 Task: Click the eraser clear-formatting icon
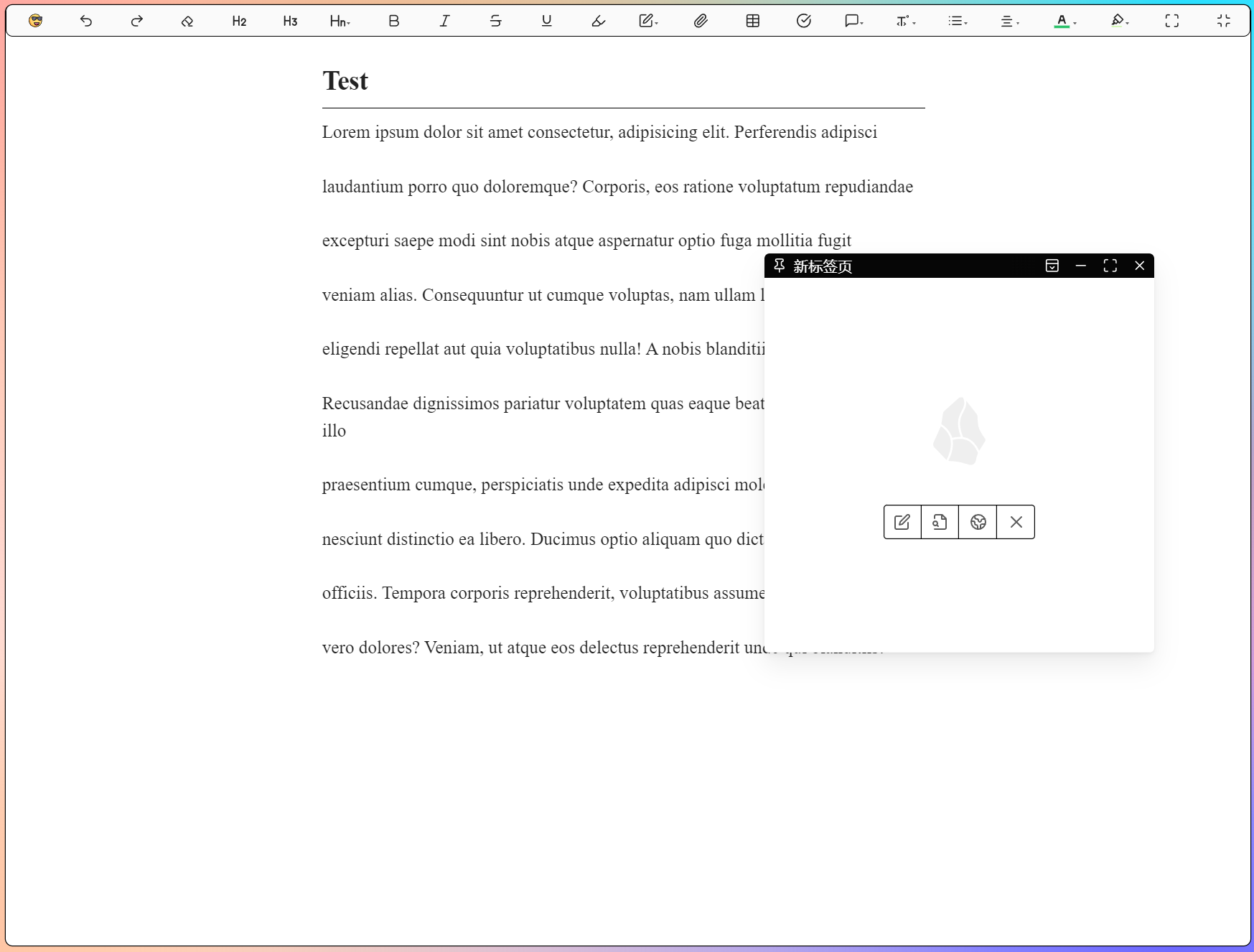click(187, 21)
